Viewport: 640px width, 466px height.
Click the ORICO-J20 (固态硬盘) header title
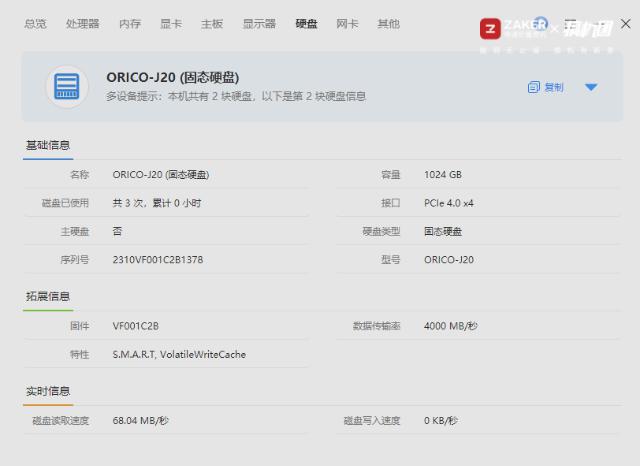coord(173,77)
